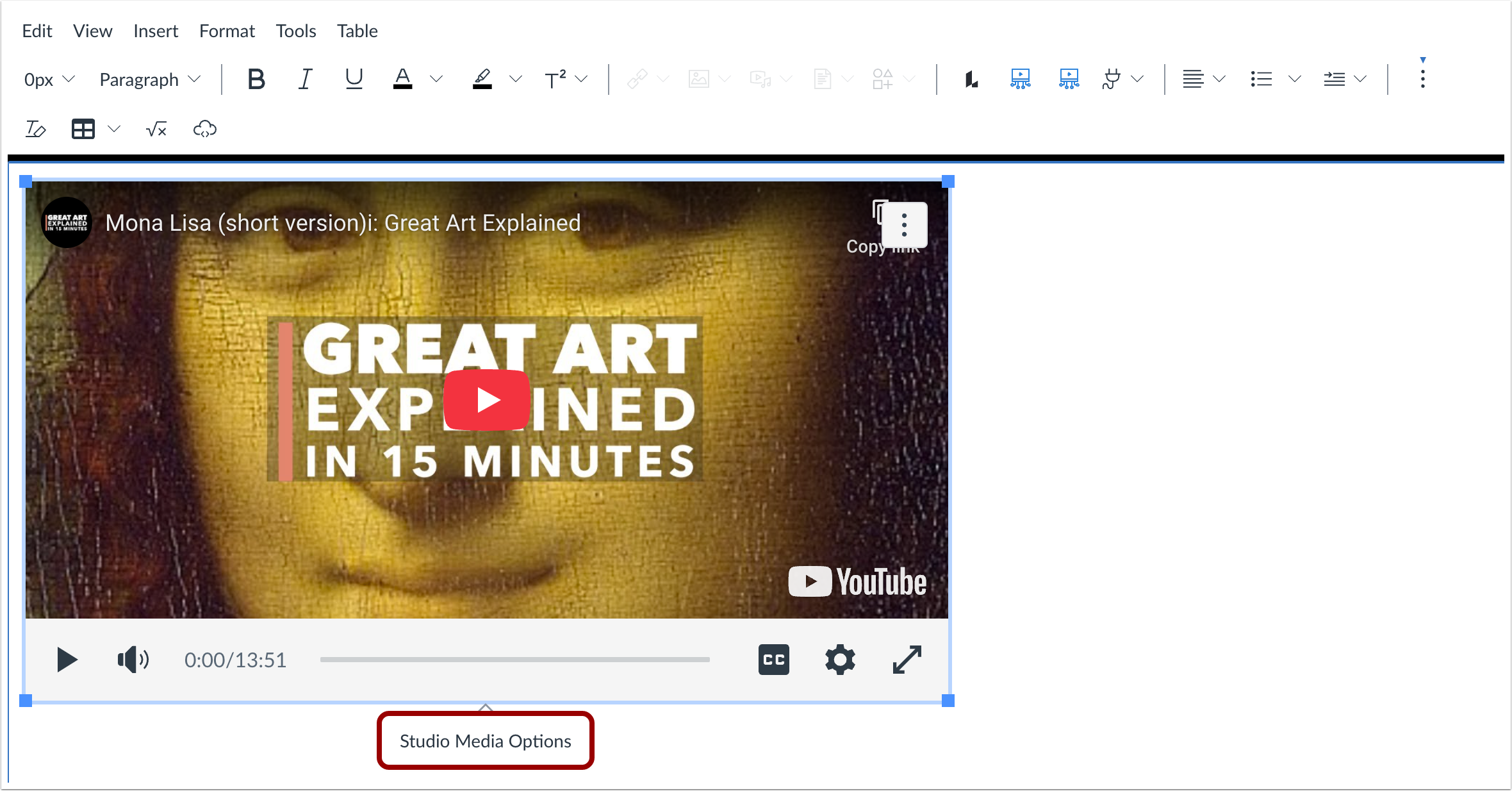
Task: Insert a table
Action: 84,129
